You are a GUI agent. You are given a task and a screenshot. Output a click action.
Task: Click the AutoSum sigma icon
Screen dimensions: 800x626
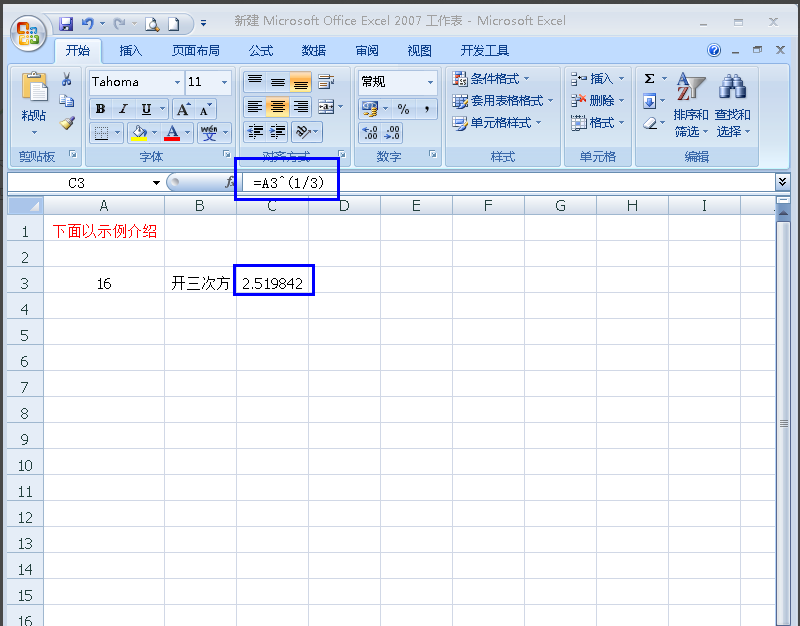(x=649, y=79)
